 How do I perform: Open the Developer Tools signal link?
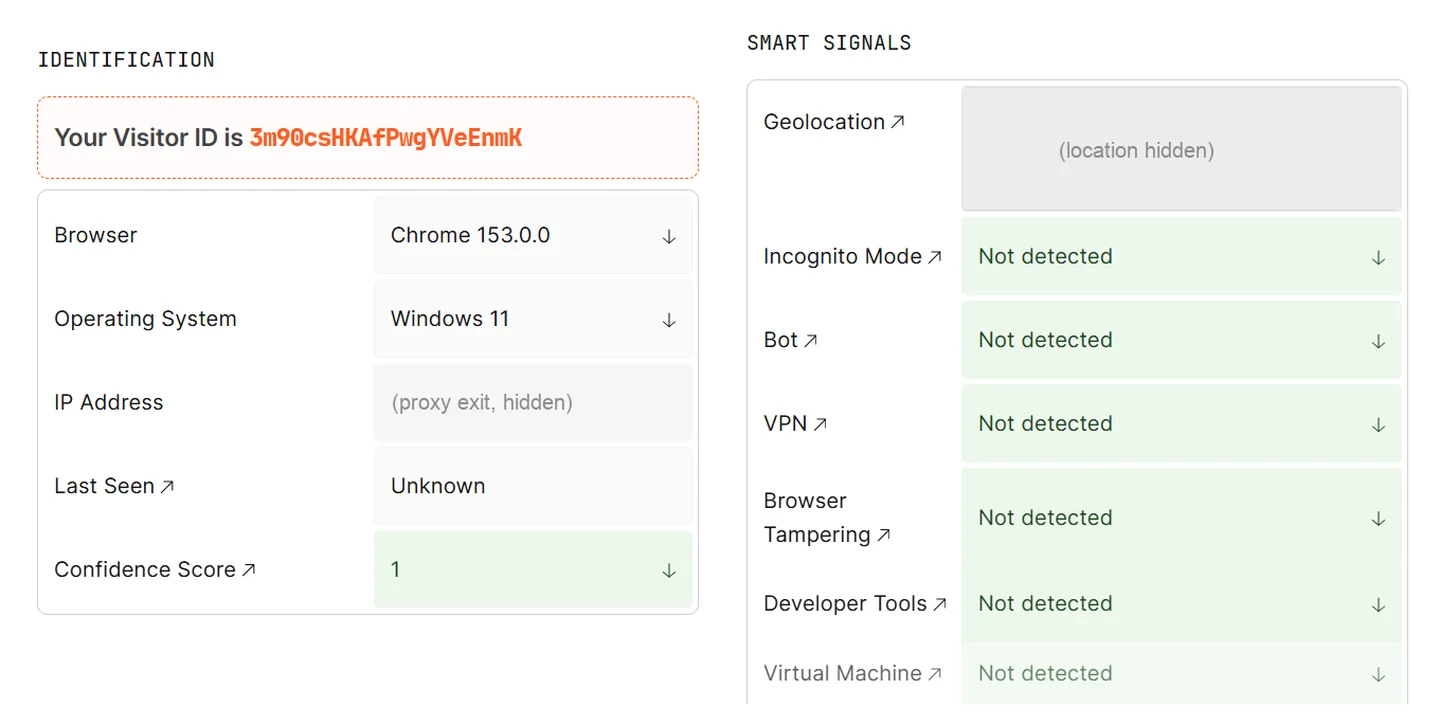coord(855,604)
